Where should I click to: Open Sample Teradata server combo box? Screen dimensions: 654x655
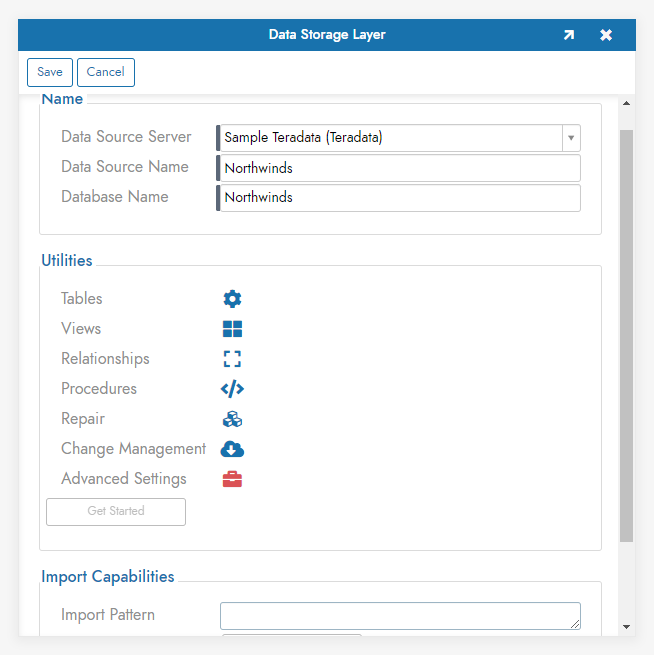pyautogui.click(x=390, y=138)
